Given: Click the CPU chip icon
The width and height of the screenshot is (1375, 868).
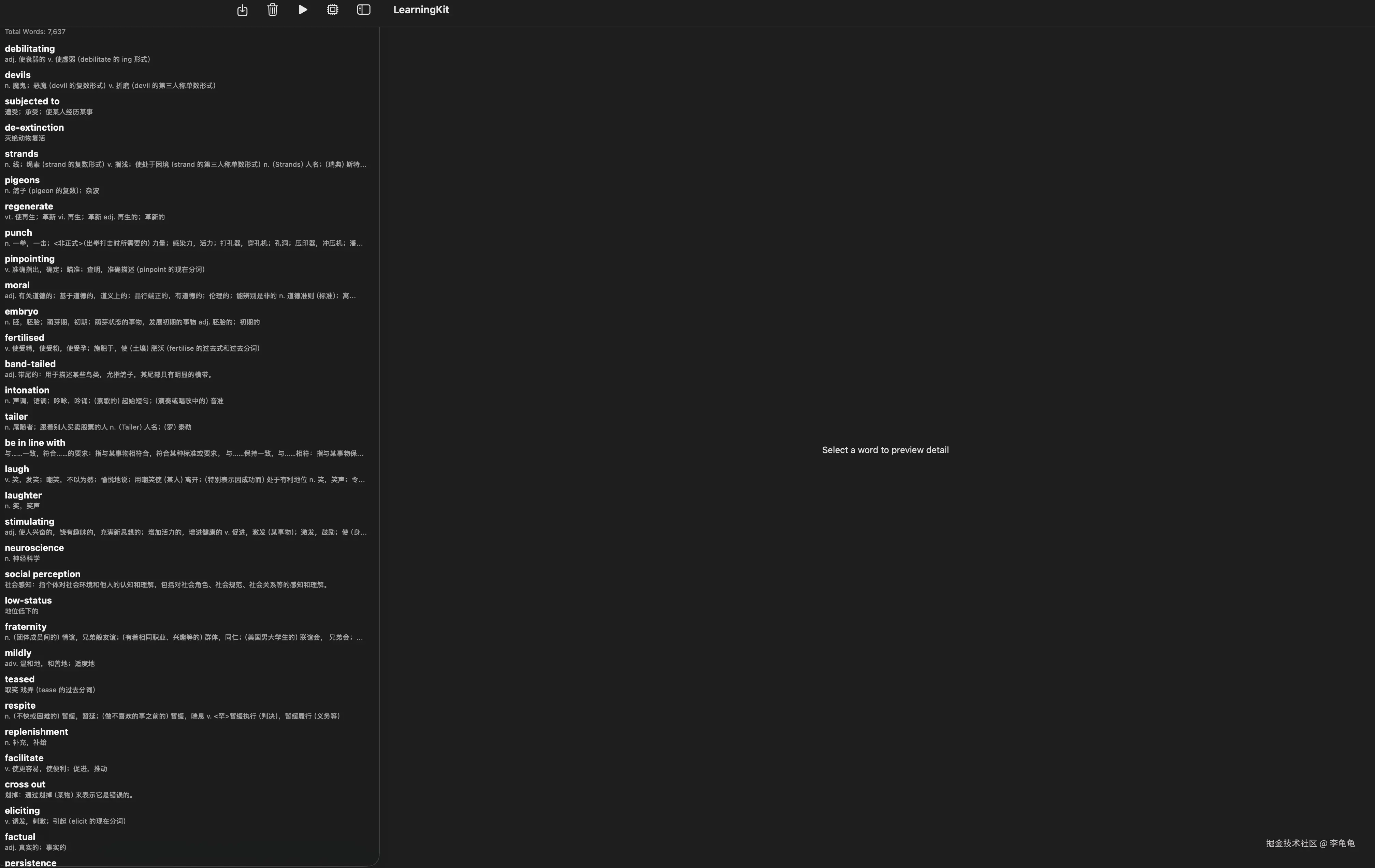Looking at the screenshot, I should [x=332, y=10].
